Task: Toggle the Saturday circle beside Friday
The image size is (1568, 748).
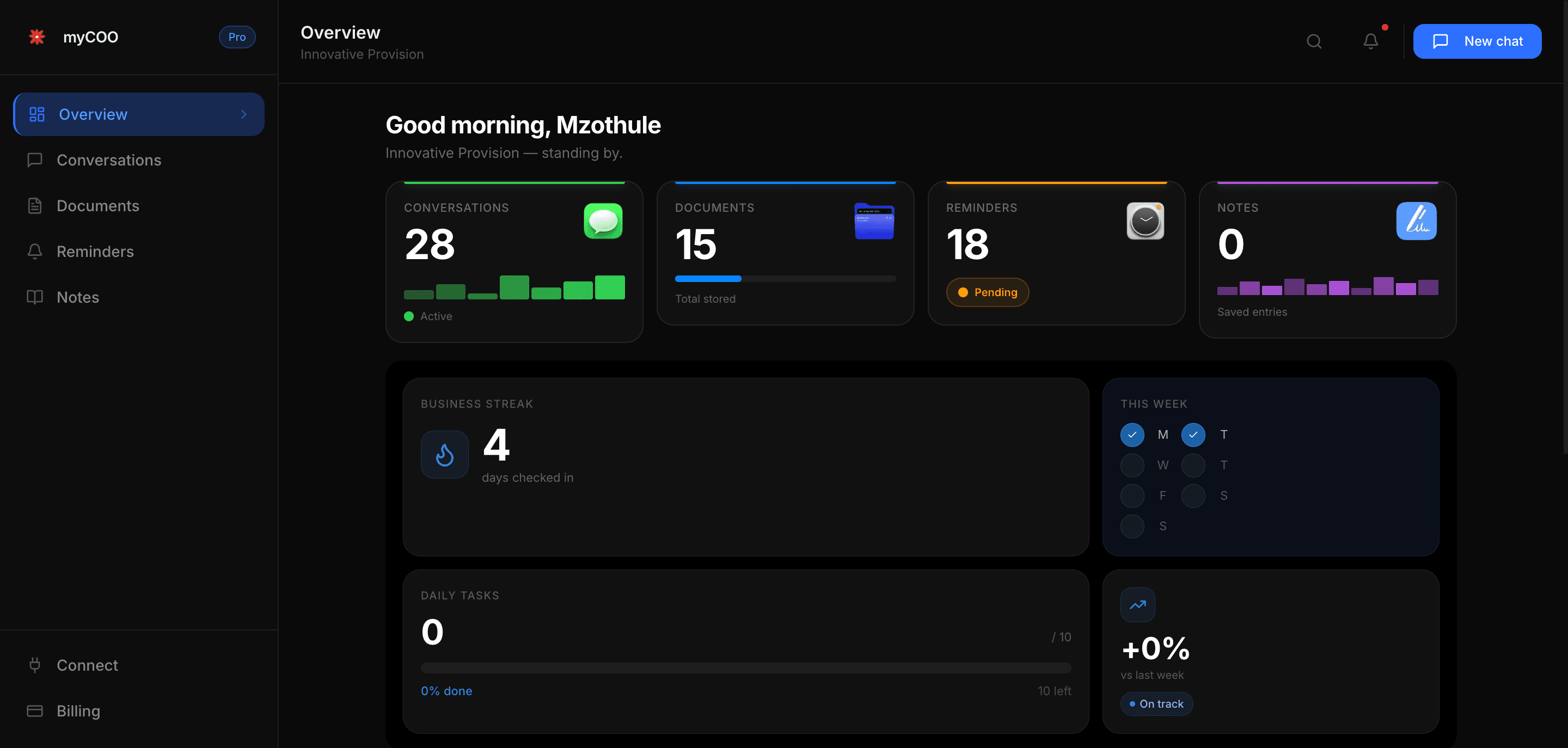Action: [x=1193, y=495]
